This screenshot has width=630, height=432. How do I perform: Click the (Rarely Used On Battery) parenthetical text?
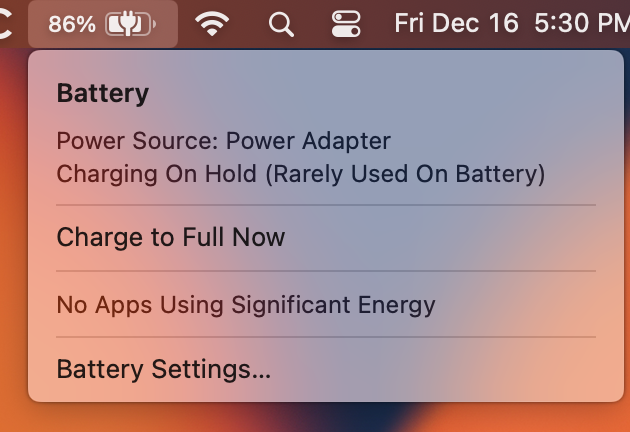coord(405,174)
